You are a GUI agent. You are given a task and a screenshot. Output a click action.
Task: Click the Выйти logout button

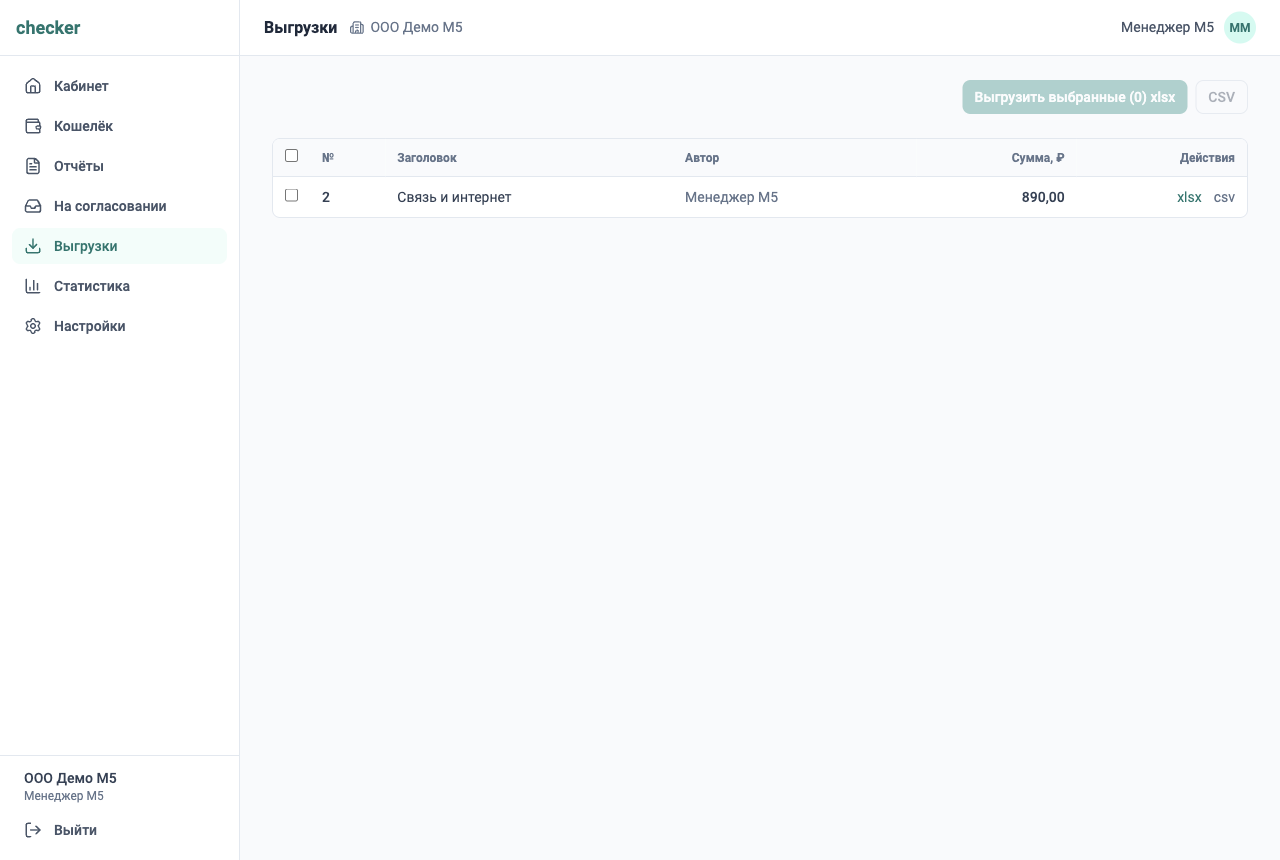pyautogui.click(x=120, y=830)
